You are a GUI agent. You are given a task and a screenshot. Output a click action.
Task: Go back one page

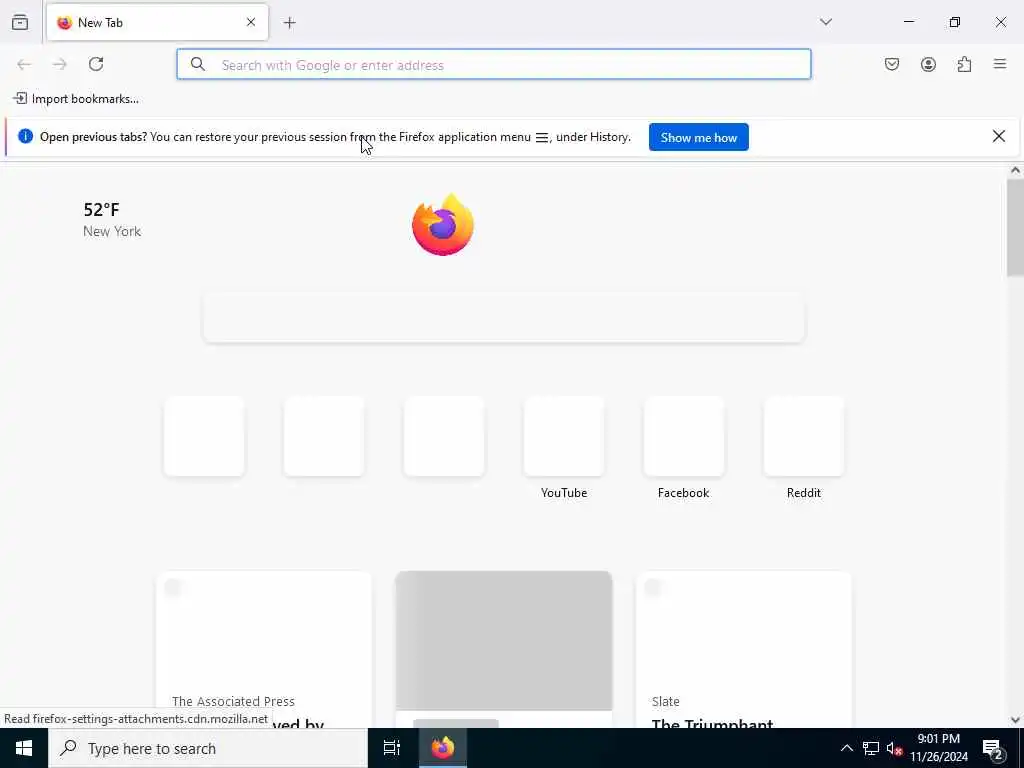tap(24, 64)
